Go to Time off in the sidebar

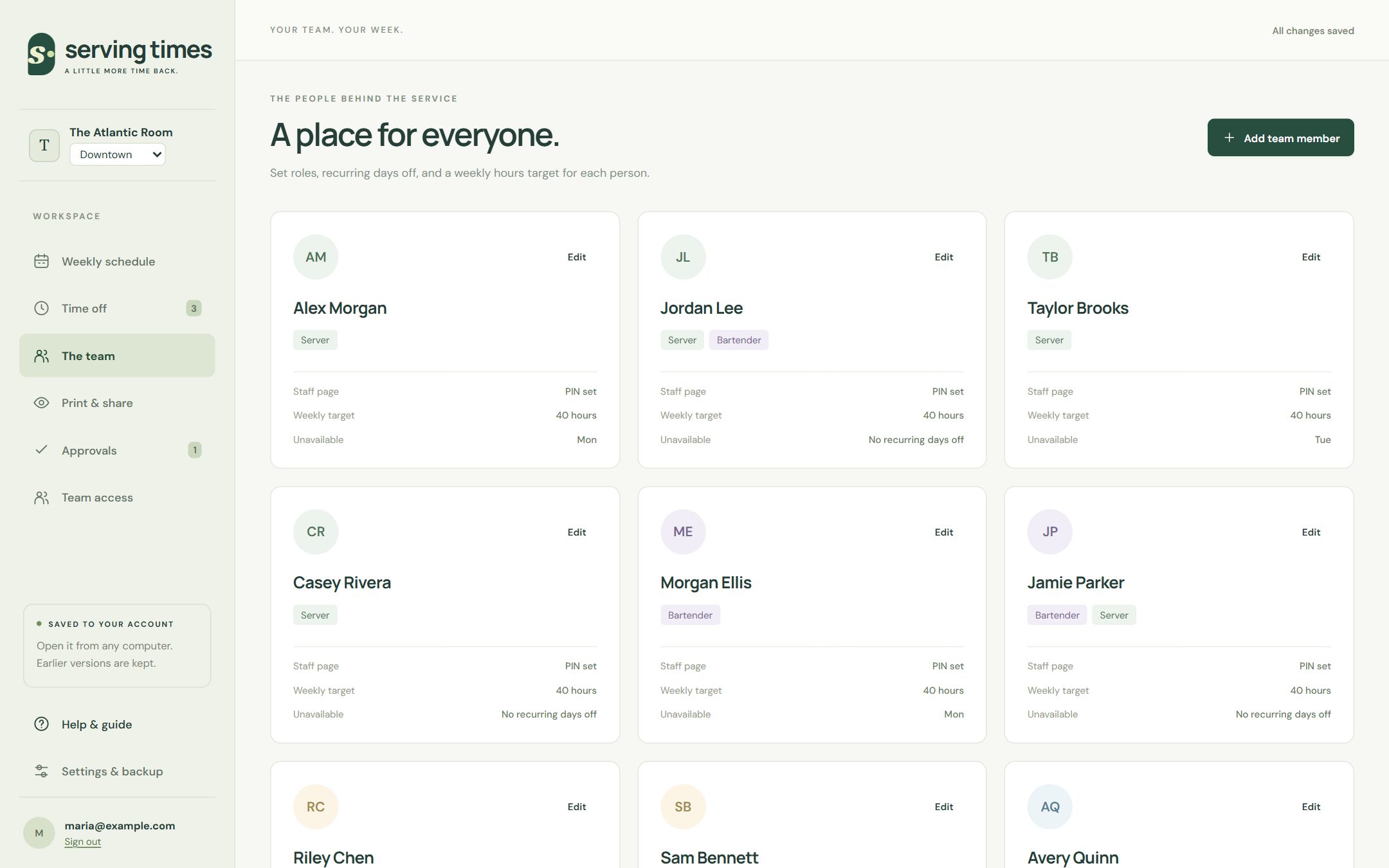[x=117, y=308]
